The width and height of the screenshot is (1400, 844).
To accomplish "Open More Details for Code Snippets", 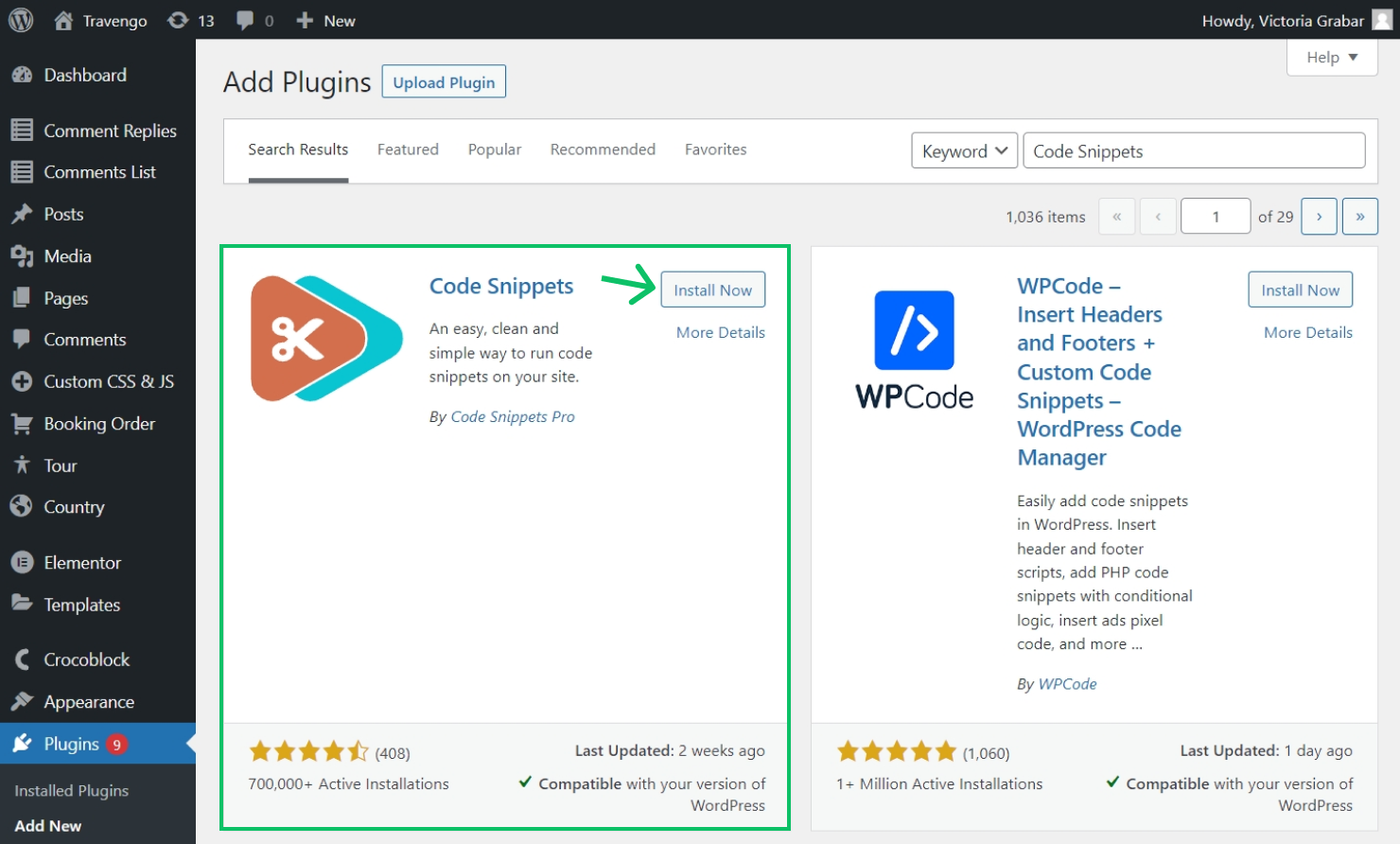I will click(721, 332).
